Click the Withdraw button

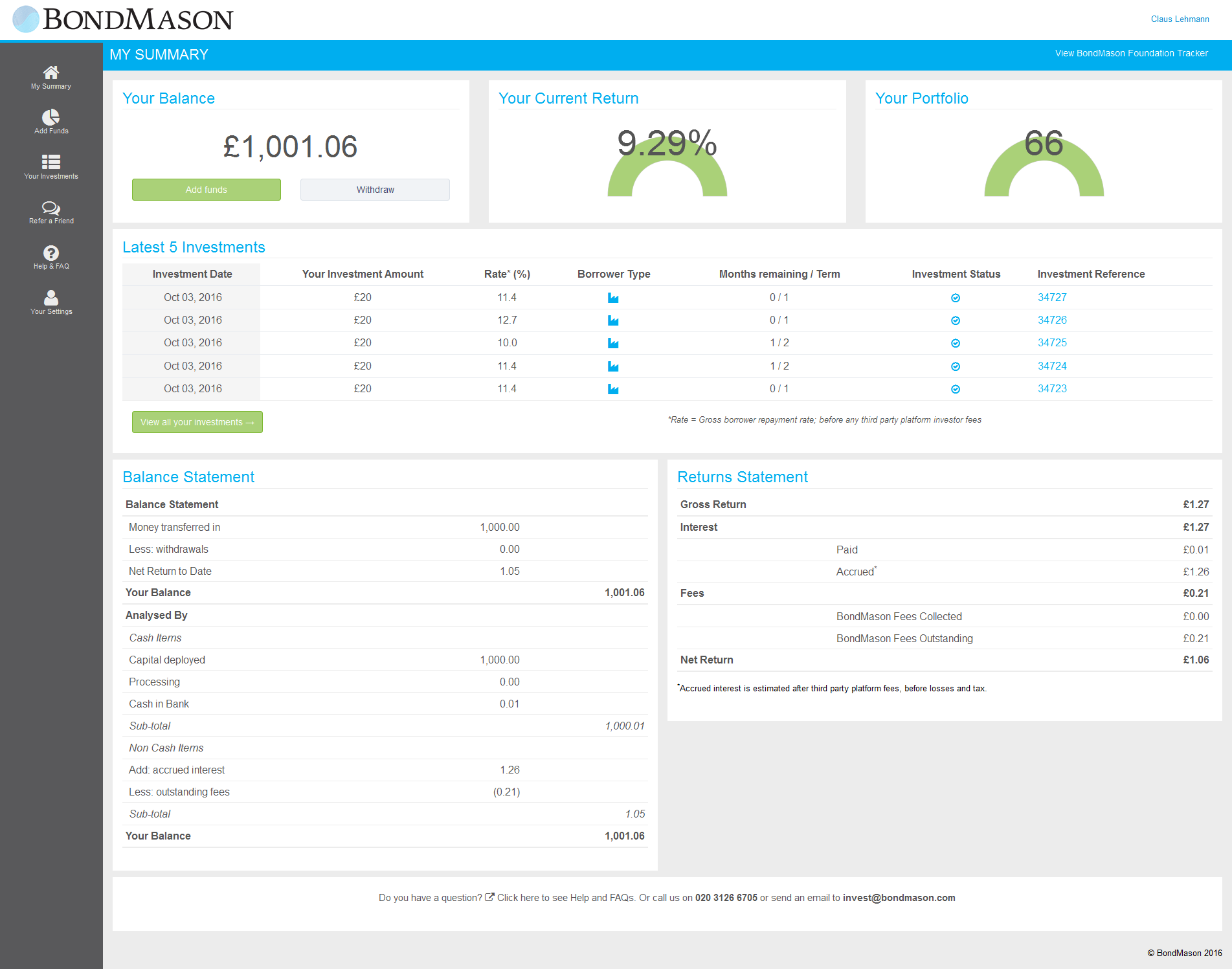point(375,190)
